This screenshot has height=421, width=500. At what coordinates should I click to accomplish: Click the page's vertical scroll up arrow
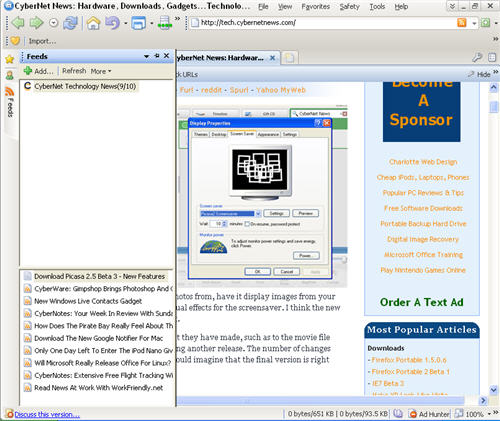click(493, 88)
